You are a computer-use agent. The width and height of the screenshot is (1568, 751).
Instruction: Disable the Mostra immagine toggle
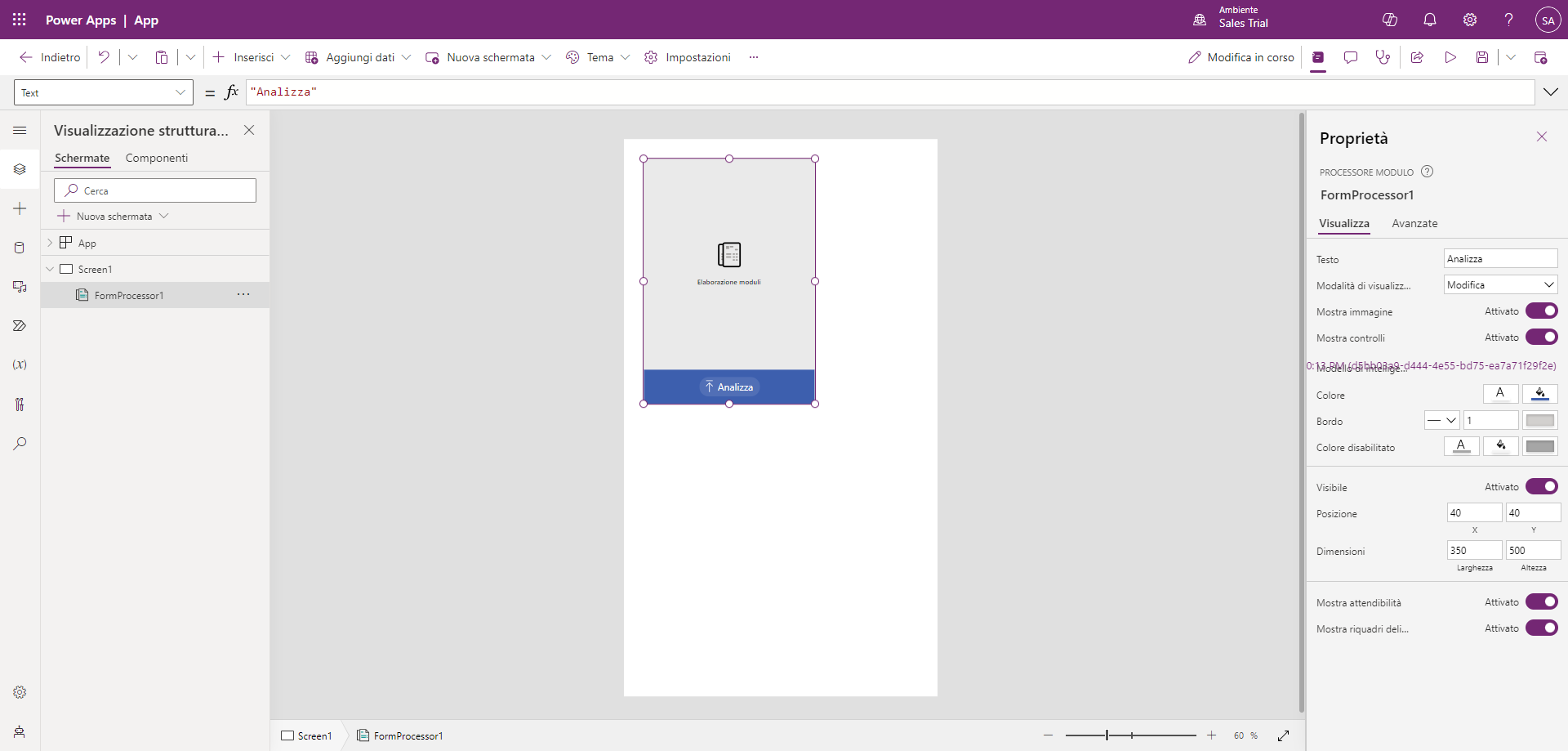(1543, 311)
